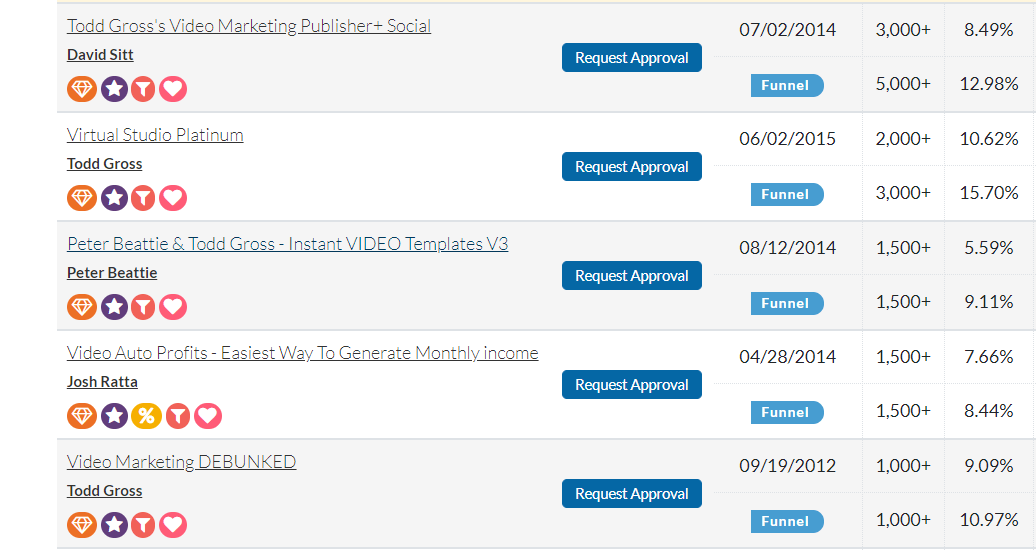Click the pink heart icon under David Sitt

click(x=172, y=89)
